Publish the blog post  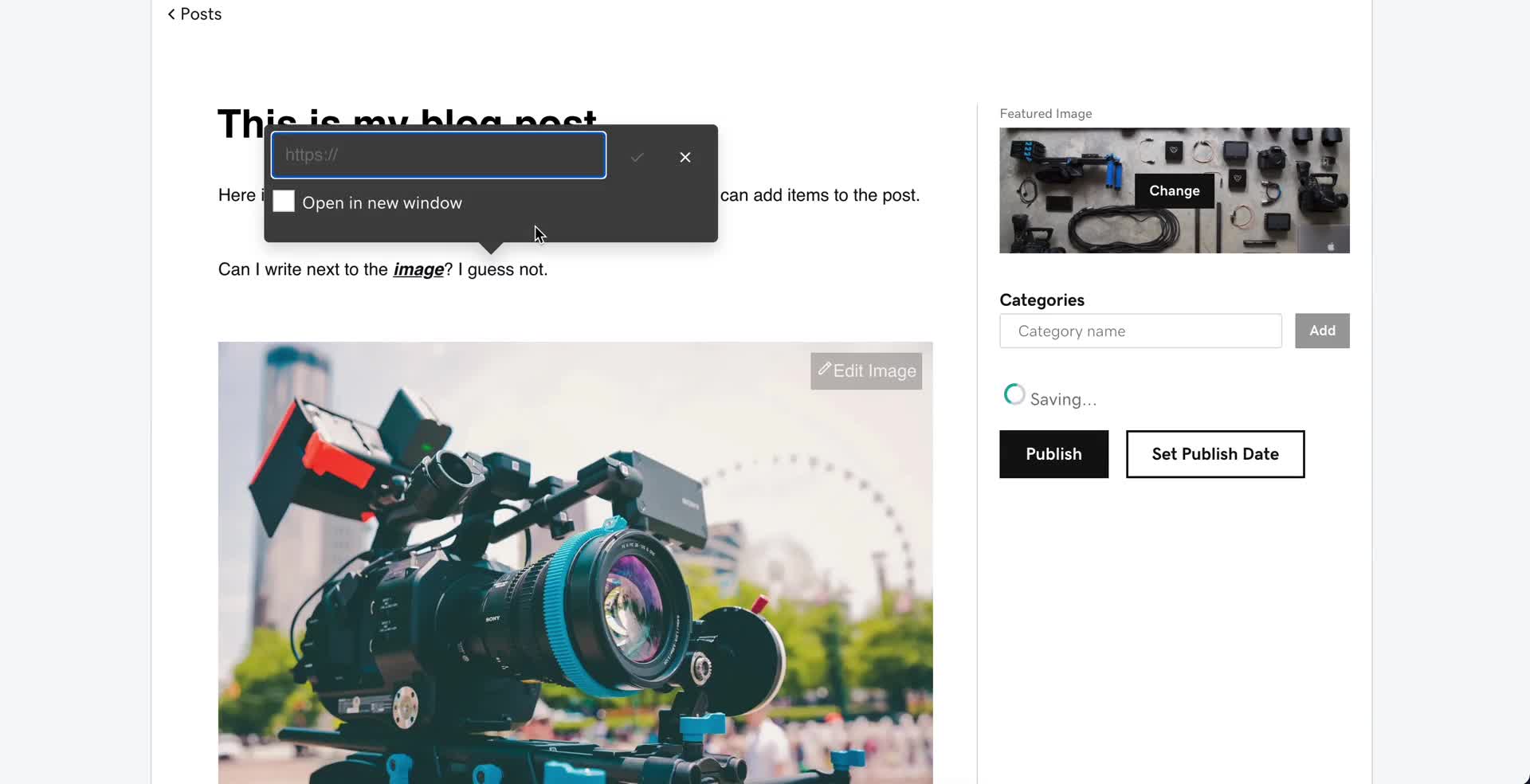pos(1053,454)
